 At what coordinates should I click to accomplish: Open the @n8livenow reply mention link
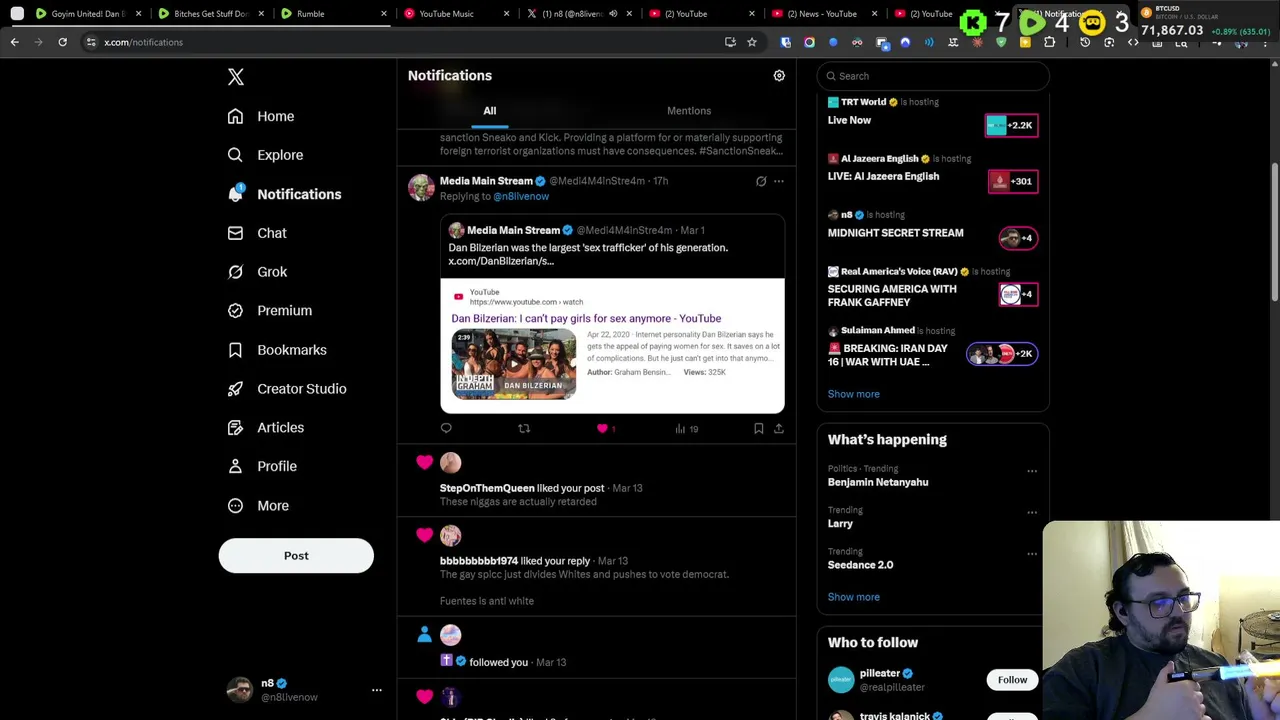tap(521, 196)
